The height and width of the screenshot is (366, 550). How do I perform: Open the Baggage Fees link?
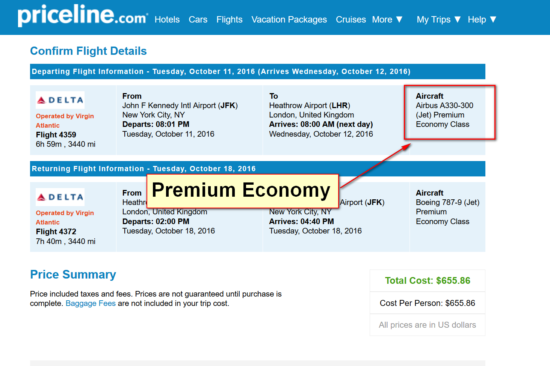90,304
